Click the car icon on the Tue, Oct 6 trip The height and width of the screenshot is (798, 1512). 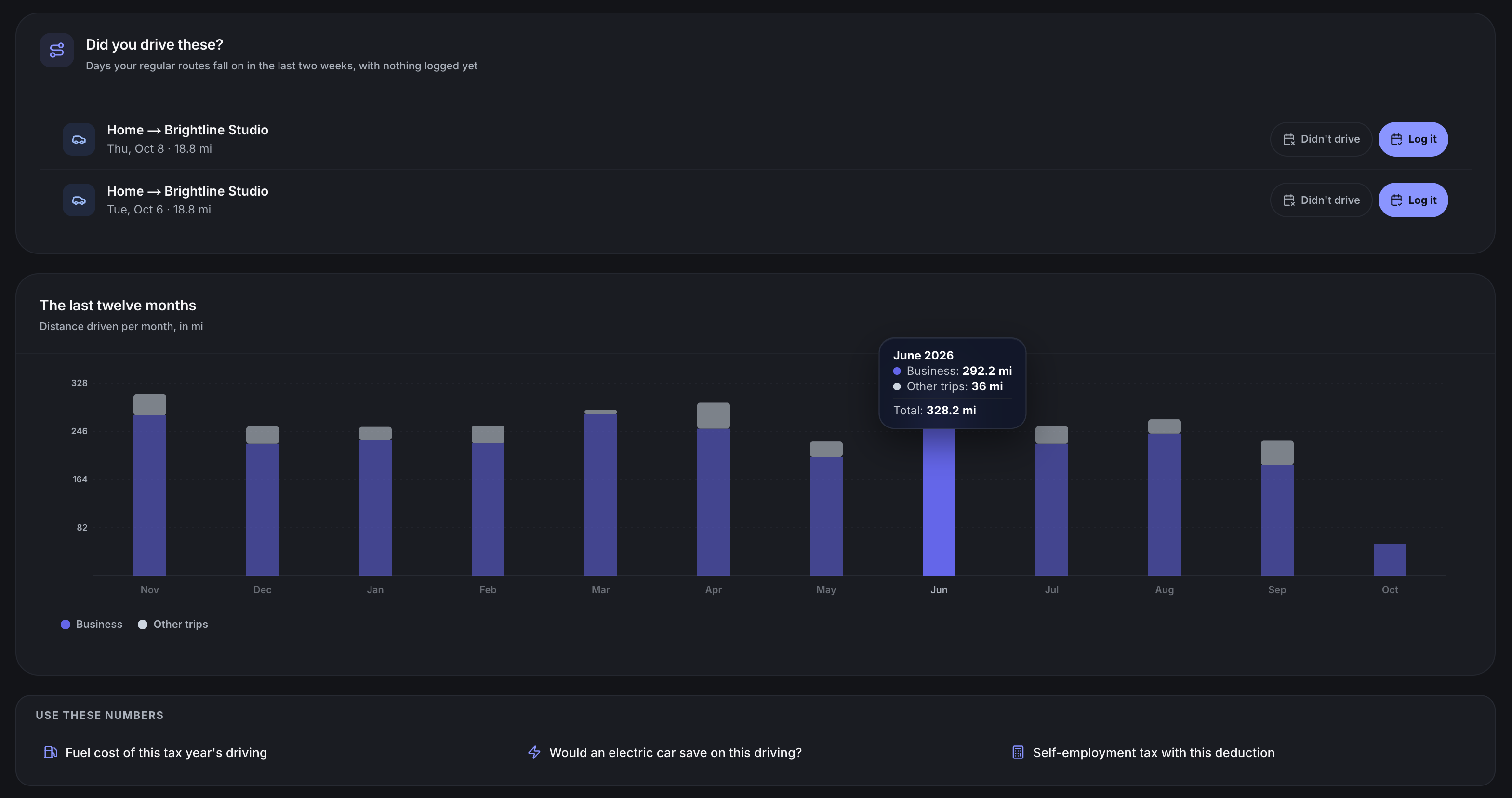click(x=79, y=200)
